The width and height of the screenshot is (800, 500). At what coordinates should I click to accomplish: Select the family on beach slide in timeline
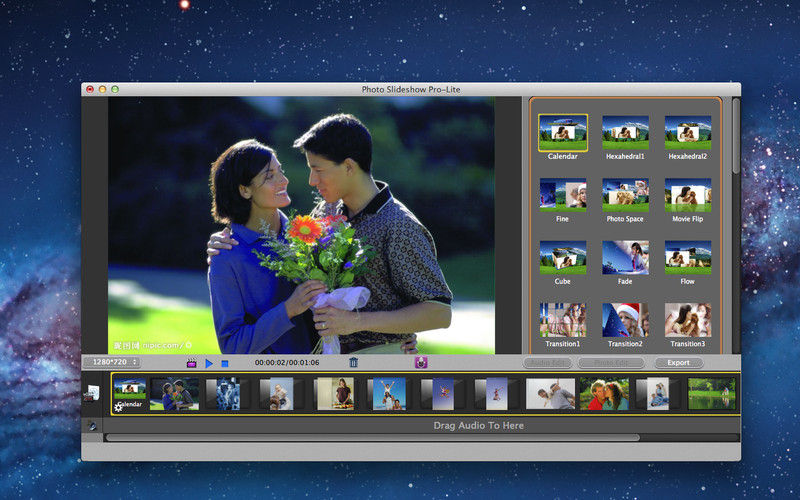(x=389, y=393)
